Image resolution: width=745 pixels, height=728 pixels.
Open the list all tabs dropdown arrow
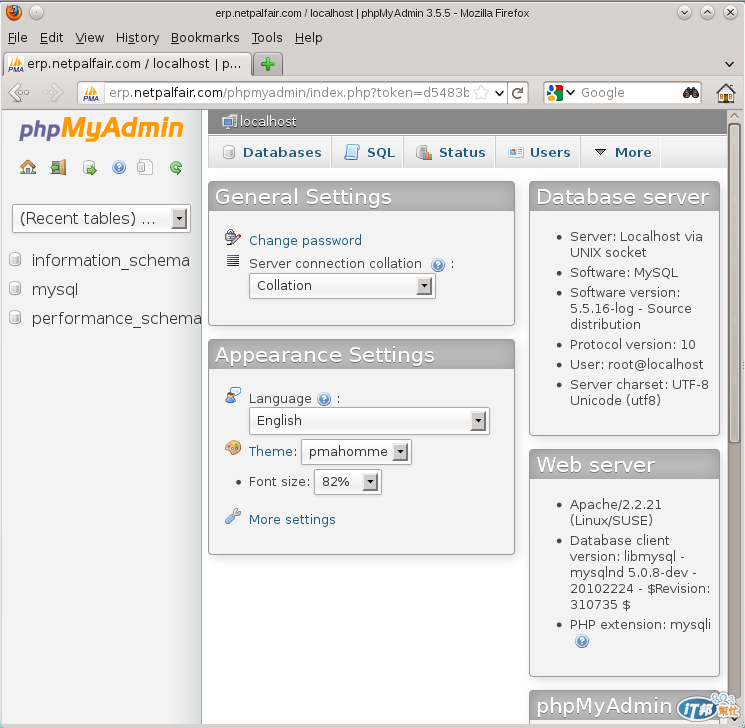coord(729,64)
